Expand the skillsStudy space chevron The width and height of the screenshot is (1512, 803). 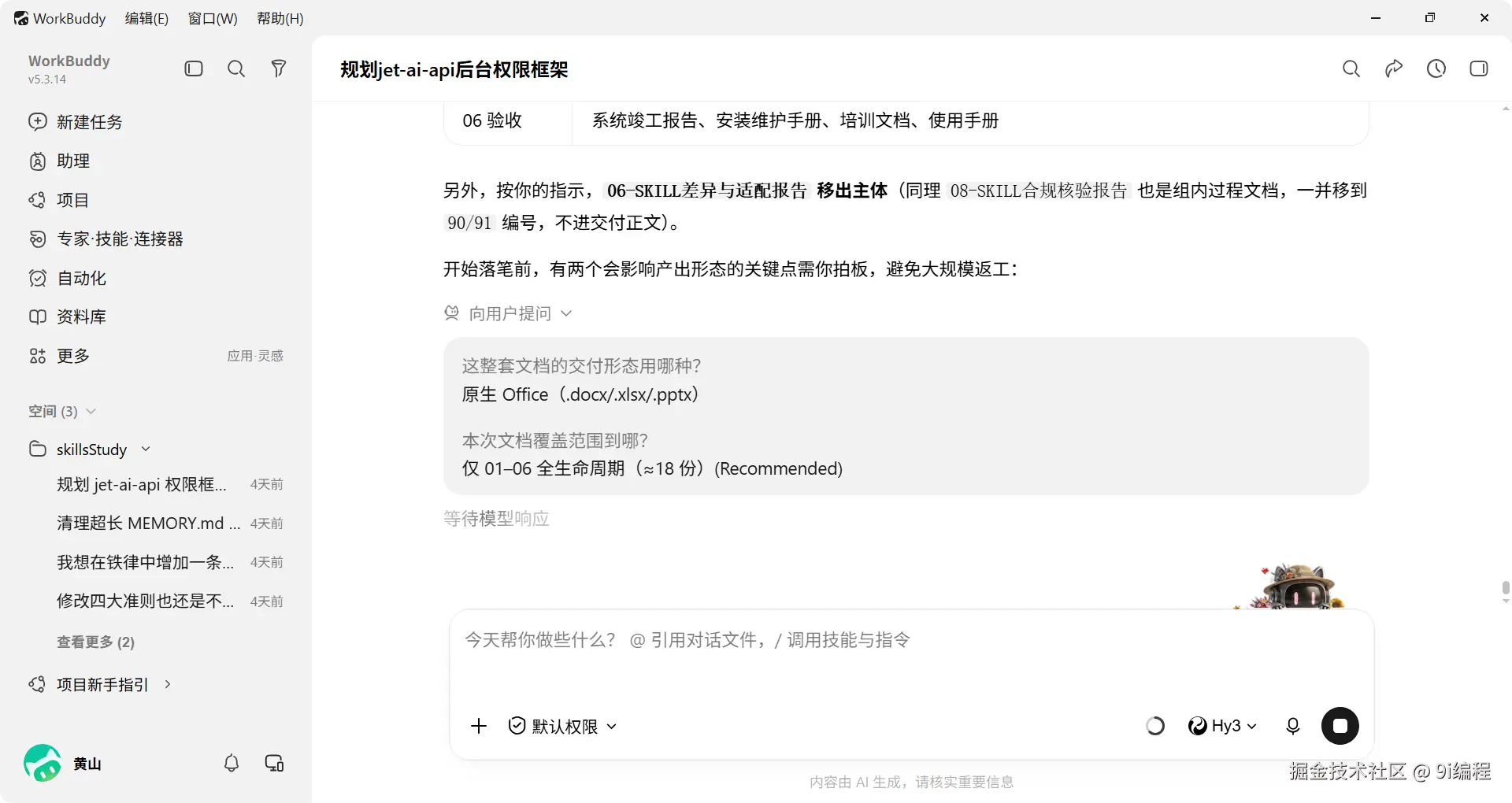click(146, 450)
